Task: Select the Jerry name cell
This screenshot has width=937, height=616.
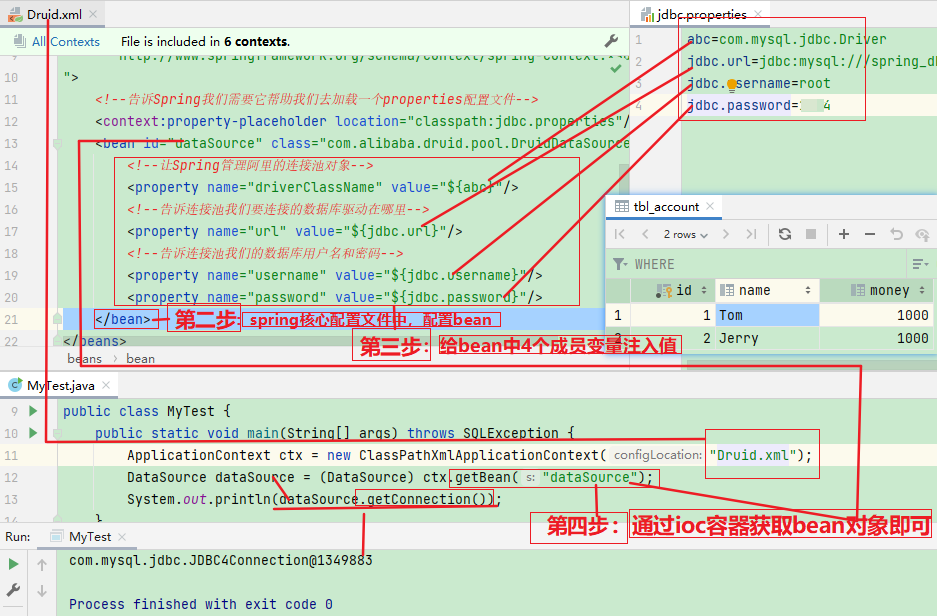Action: 767,338
